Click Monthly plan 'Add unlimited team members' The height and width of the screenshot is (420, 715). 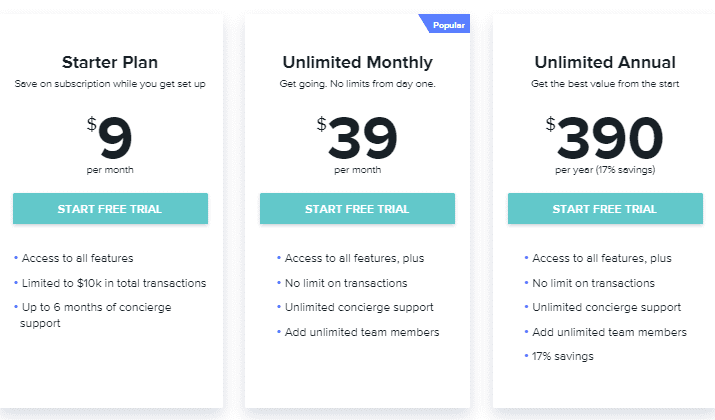tap(362, 332)
